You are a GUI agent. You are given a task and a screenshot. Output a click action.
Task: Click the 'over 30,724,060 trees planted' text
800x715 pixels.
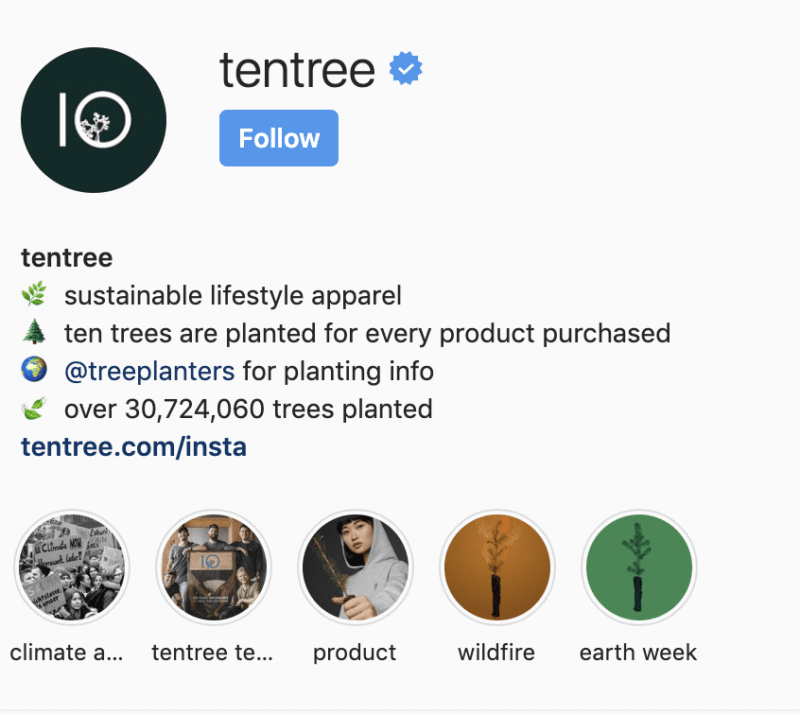[248, 409]
